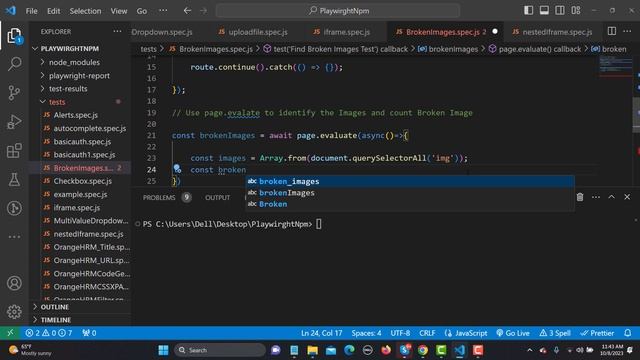Open notifications bell in status bar

628,333
